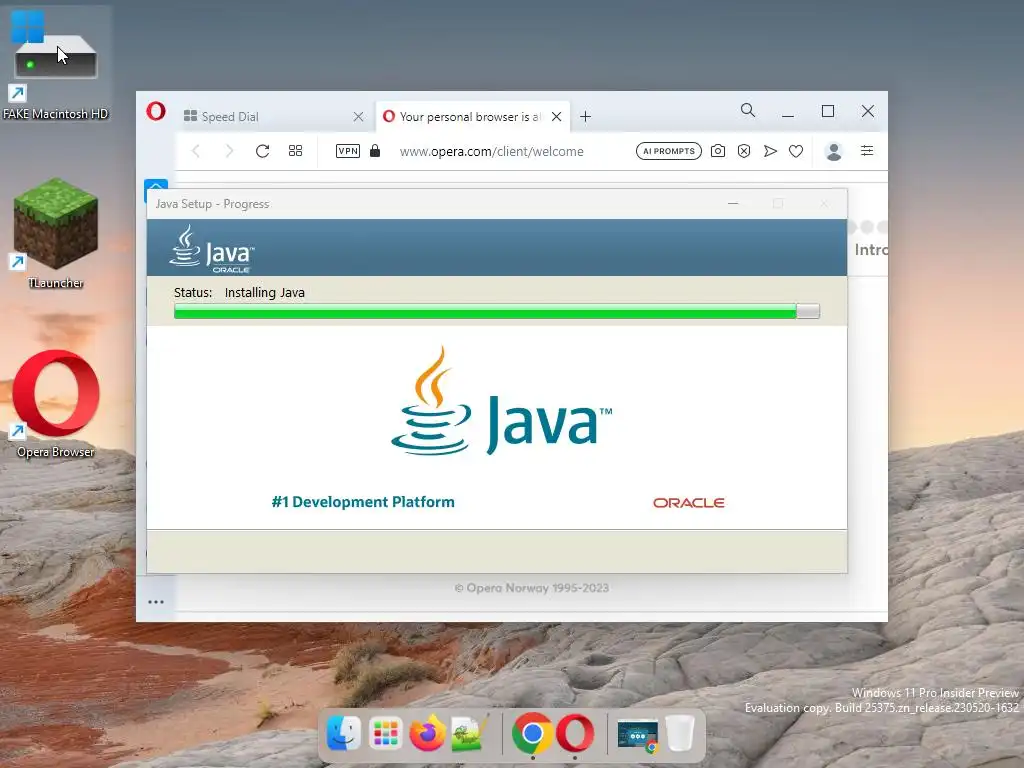Select the 'Your personal browser' tab
The width and height of the screenshot is (1024, 768).
472,116
